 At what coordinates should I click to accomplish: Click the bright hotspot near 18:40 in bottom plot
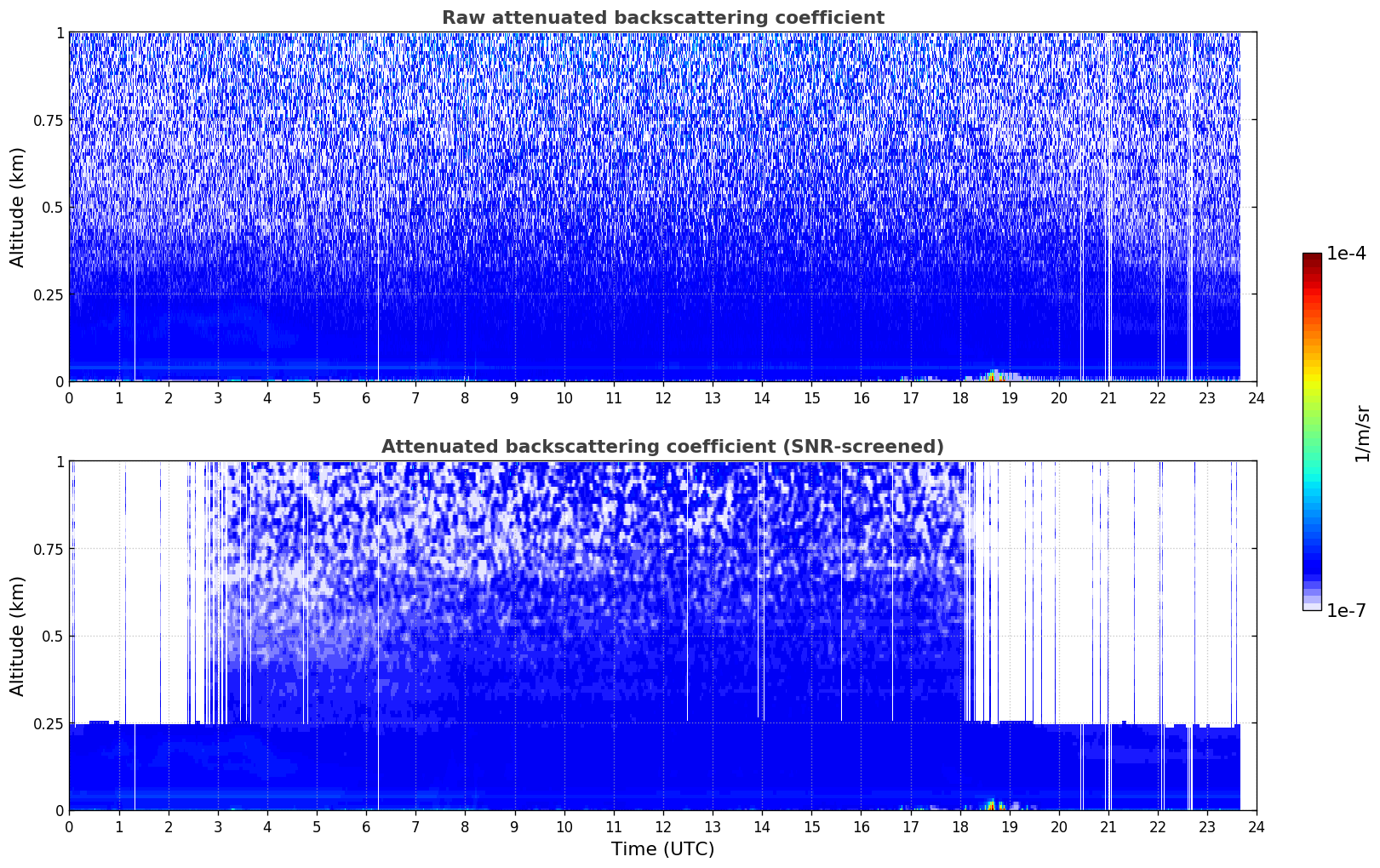point(993,804)
